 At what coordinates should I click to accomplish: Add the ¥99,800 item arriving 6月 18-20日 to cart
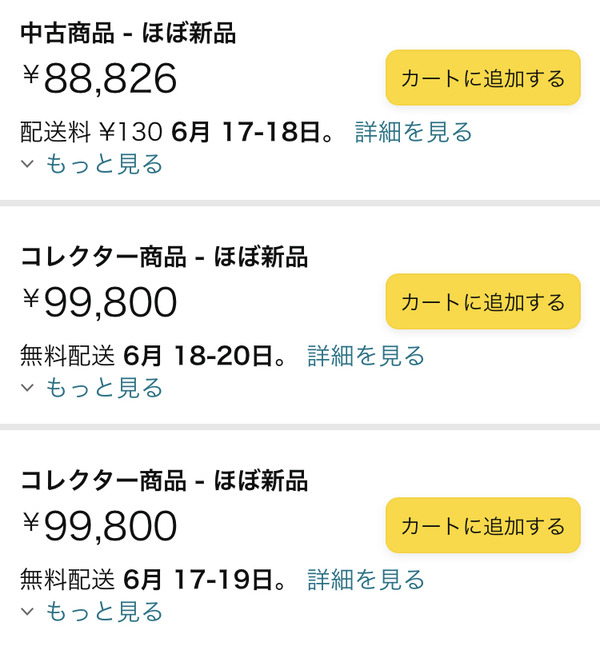[x=483, y=301]
